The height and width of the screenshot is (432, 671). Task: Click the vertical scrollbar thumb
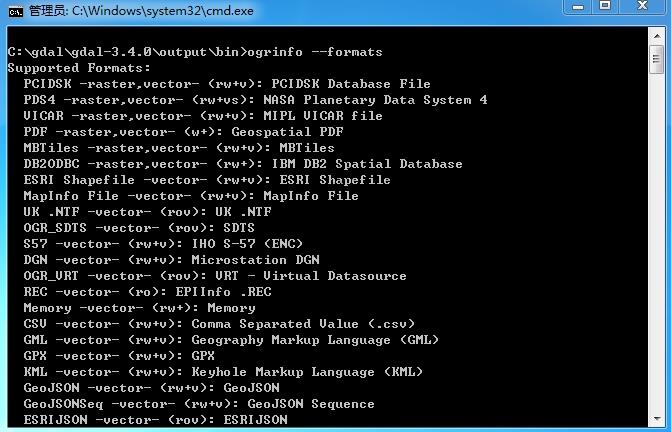pyautogui.click(x=657, y=59)
